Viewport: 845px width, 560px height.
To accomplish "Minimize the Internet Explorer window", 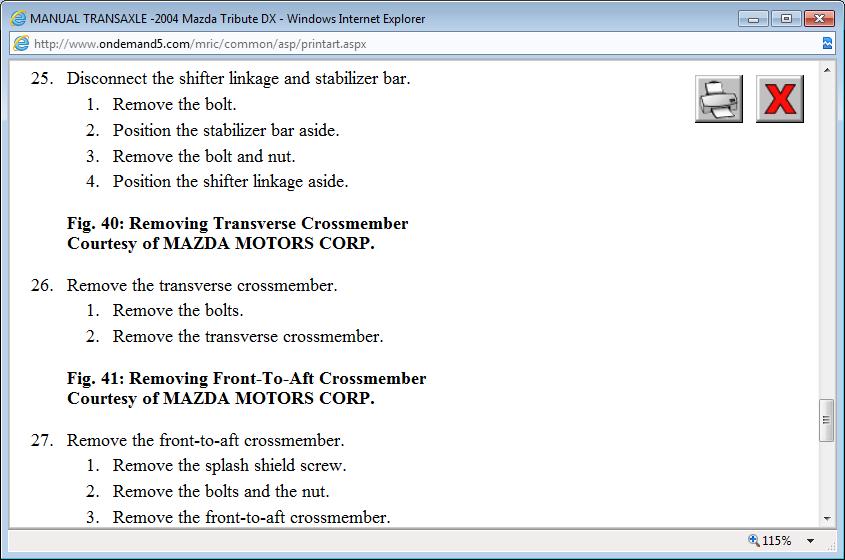I will tap(753, 19).
